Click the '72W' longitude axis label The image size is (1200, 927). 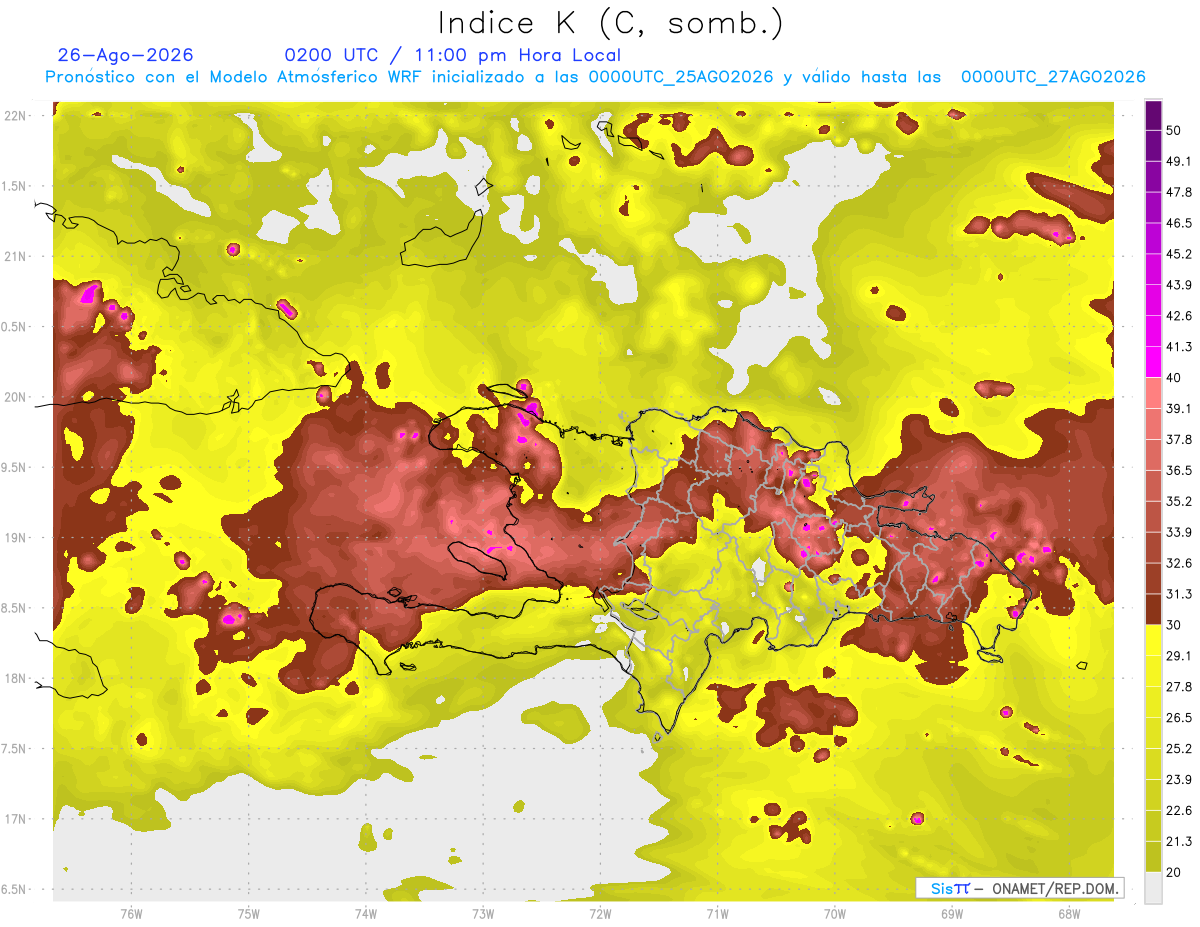(x=600, y=914)
